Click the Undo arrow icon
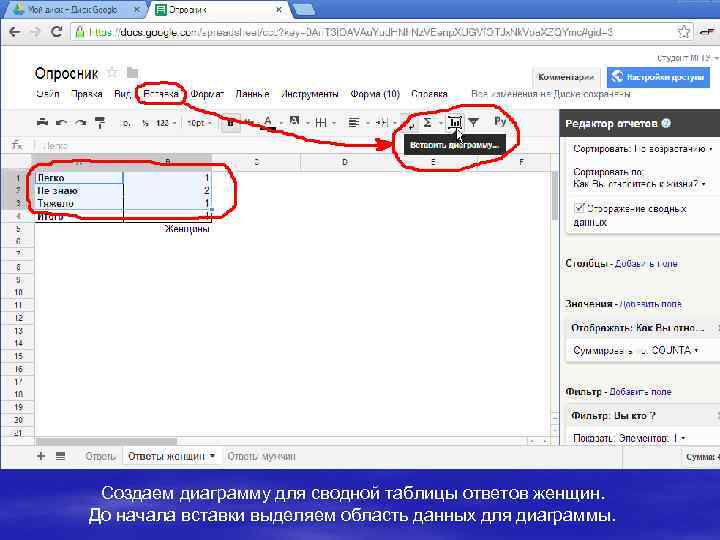This screenshot has height=540, width=720. (61, 123)
